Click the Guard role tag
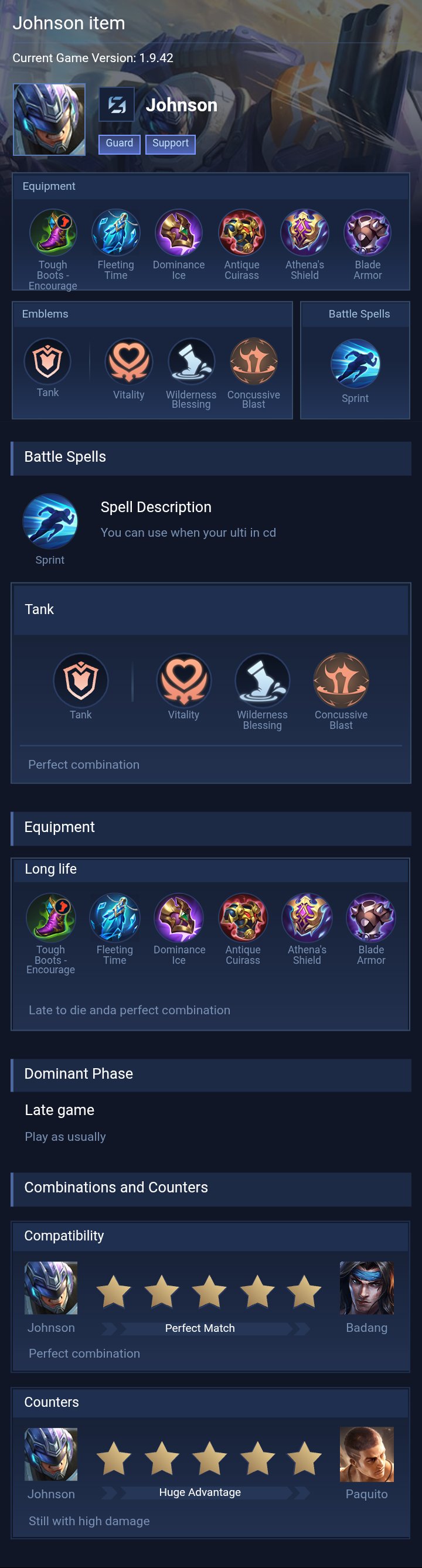Image resolution: width=422 pixels, height=1568 pixels. [x=120, y=144]
